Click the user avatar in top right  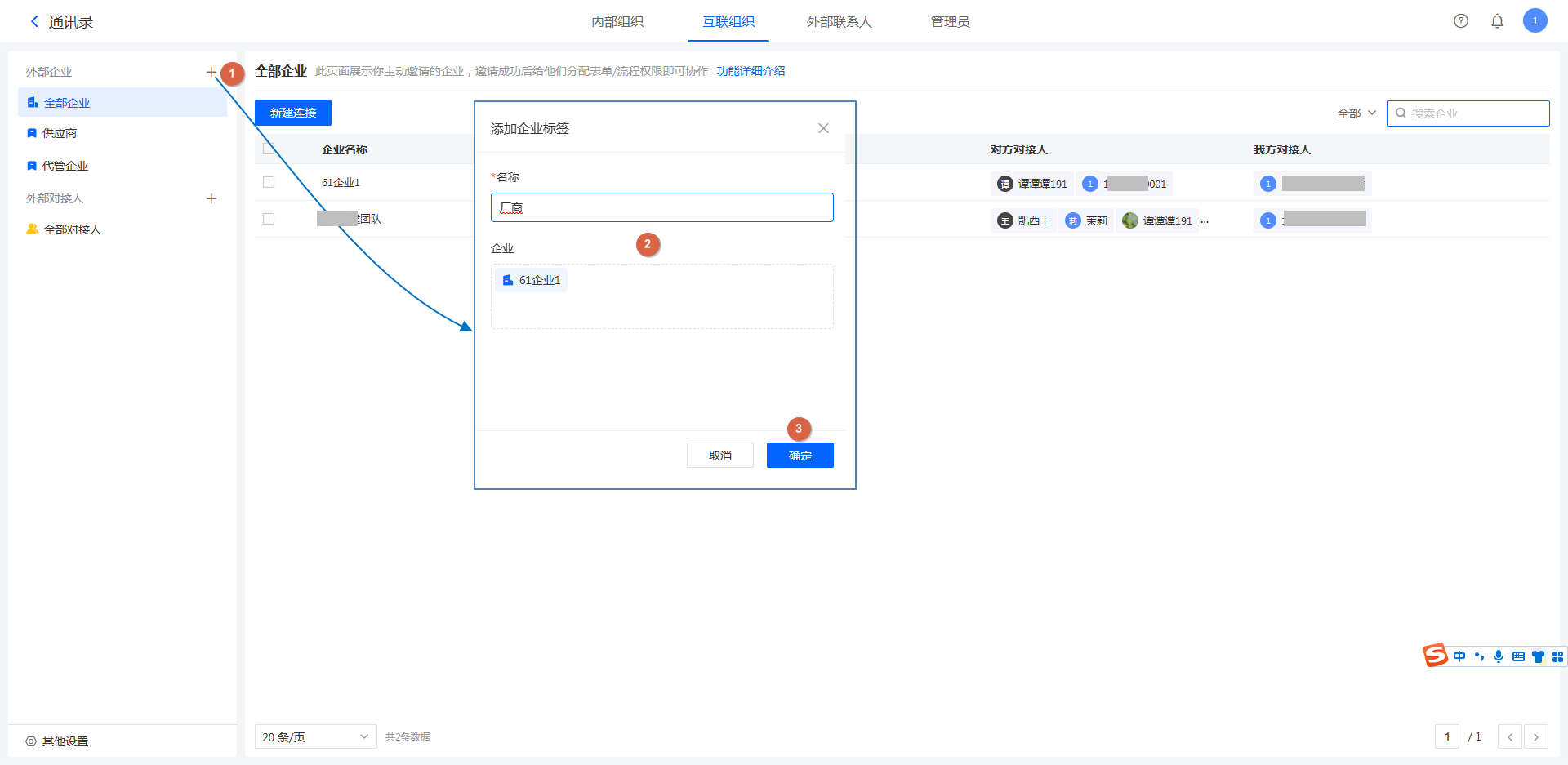click(1535, 21)
